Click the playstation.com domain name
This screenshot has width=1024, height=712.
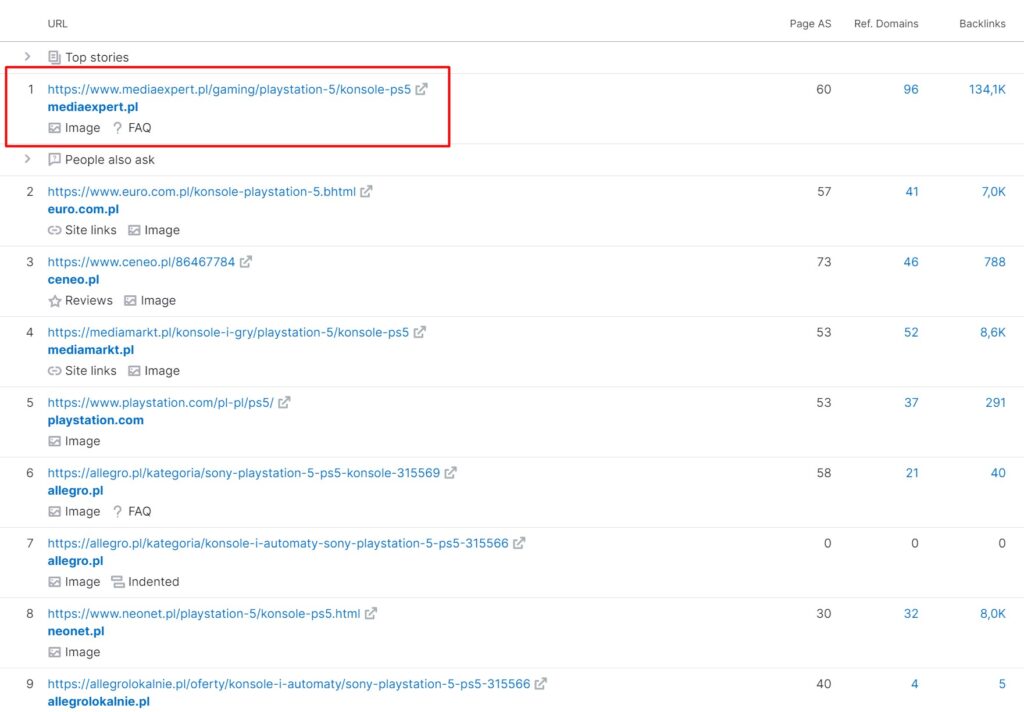point(96,421)
